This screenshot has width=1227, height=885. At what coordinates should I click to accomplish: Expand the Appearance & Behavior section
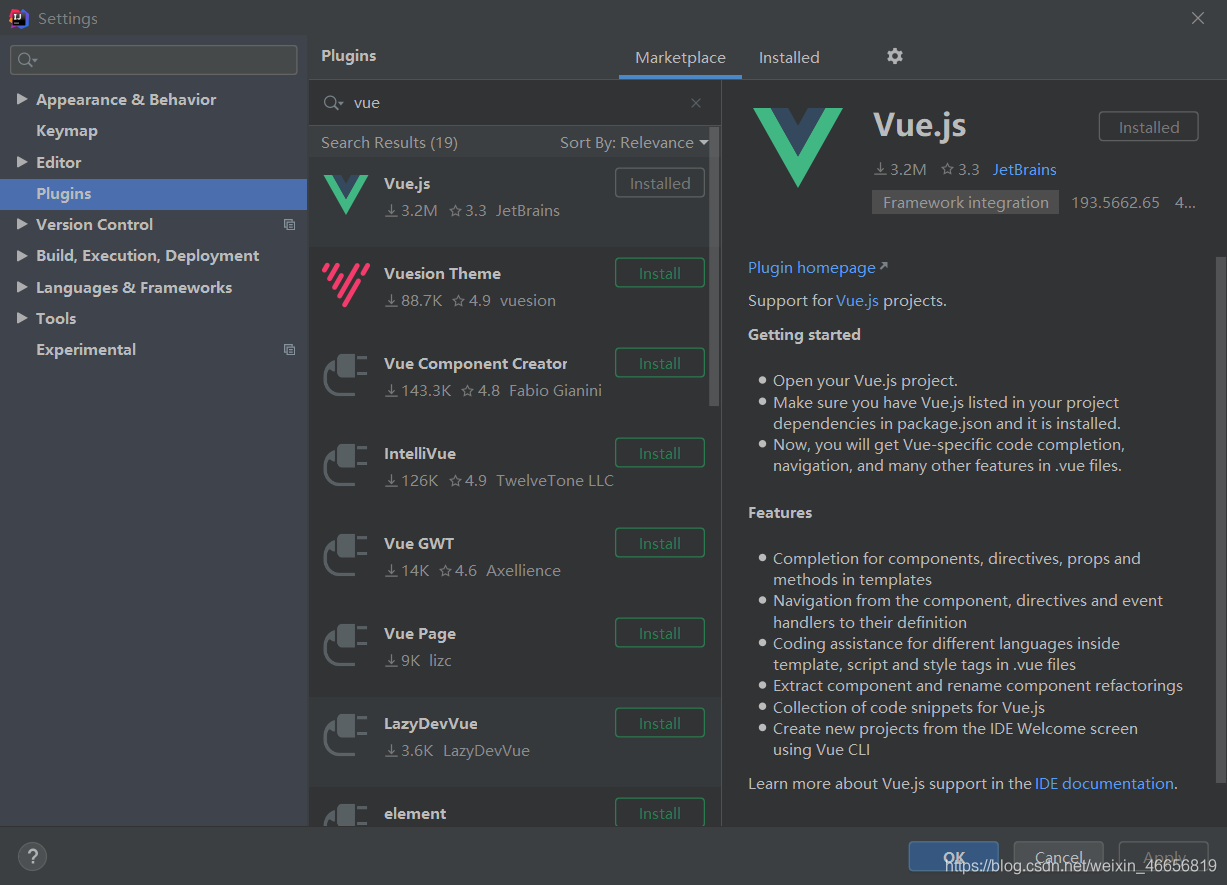(x=22, y=99)
